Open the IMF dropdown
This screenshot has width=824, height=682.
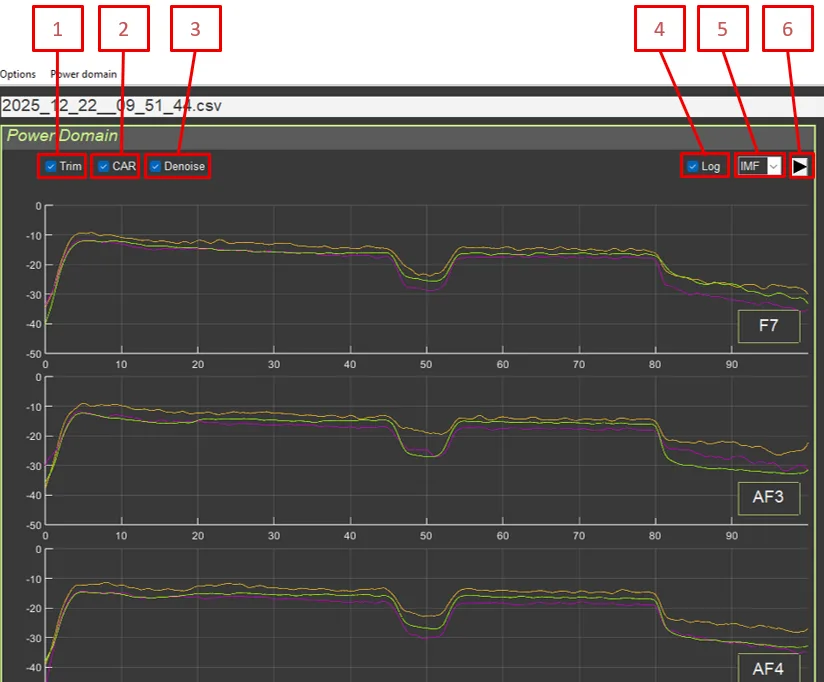(772, 166)
